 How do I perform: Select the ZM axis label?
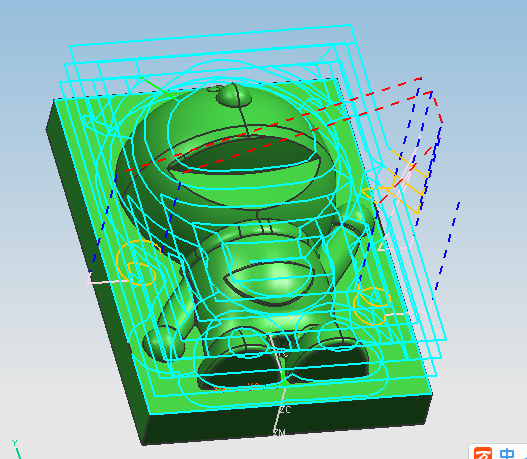click(x=279, y=432)
